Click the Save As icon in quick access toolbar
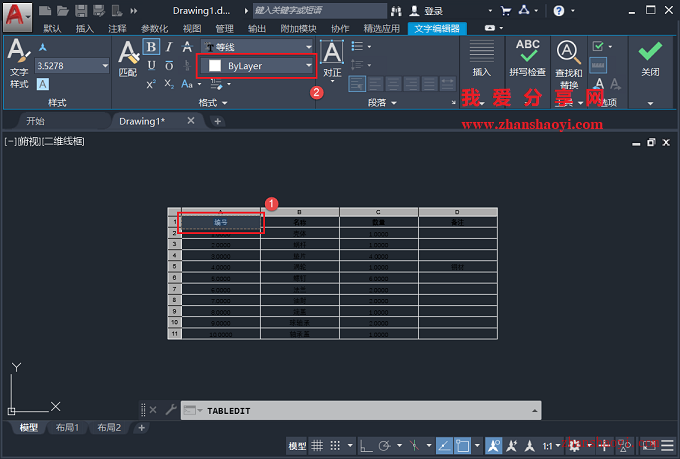Viewport: 680px width, 459px height. (x=99, y=10)
